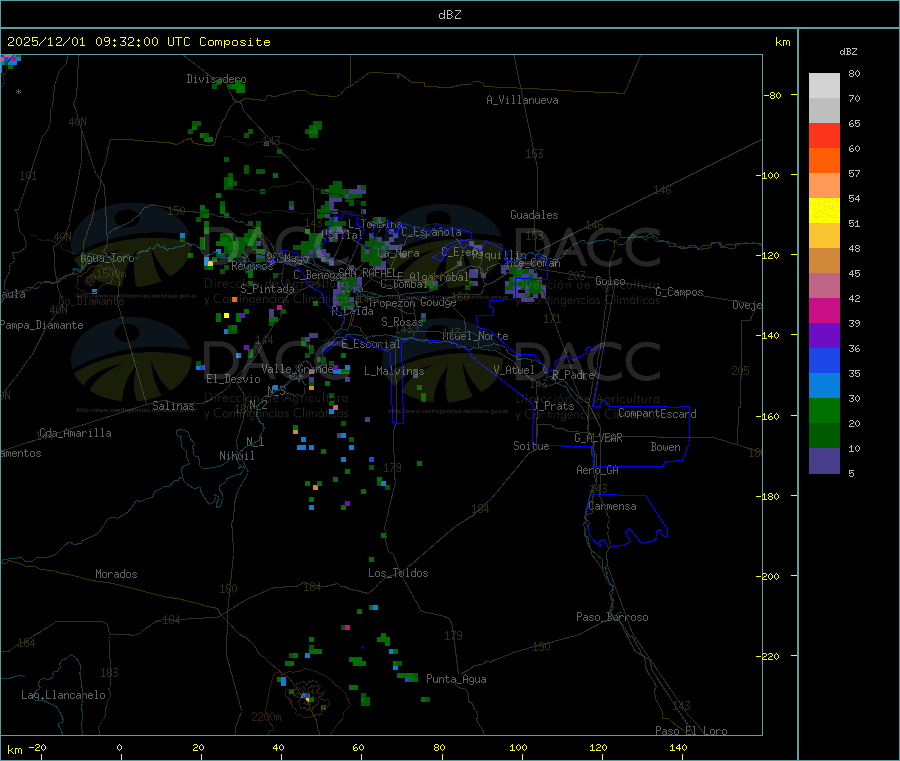This screenshot has width=900, height=761.
Task: Click the Guico location label
Action: (x=610, y=281)
